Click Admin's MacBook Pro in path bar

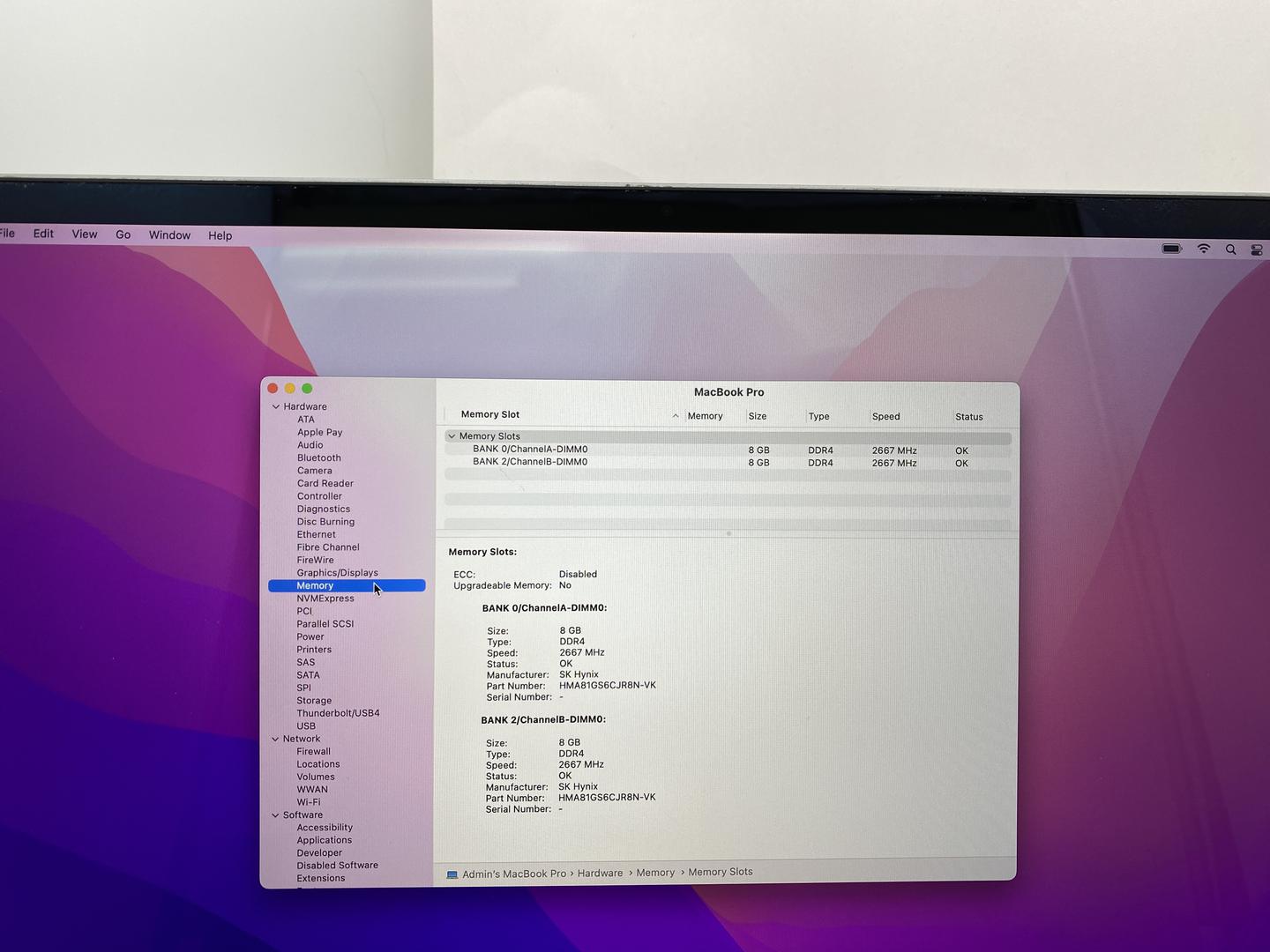514,874
